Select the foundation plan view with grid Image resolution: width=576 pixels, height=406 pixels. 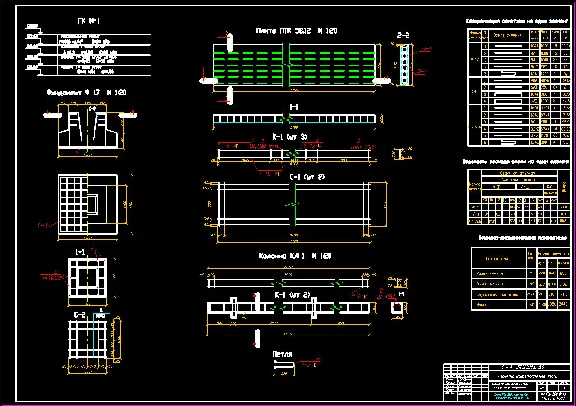click(x=88, y=204)
